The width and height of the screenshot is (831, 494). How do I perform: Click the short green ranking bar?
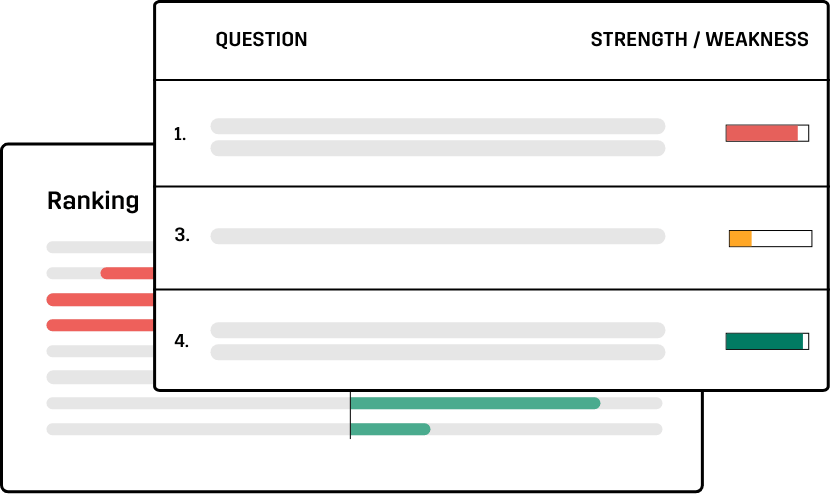pyautogui.click(x=390, y=429)
